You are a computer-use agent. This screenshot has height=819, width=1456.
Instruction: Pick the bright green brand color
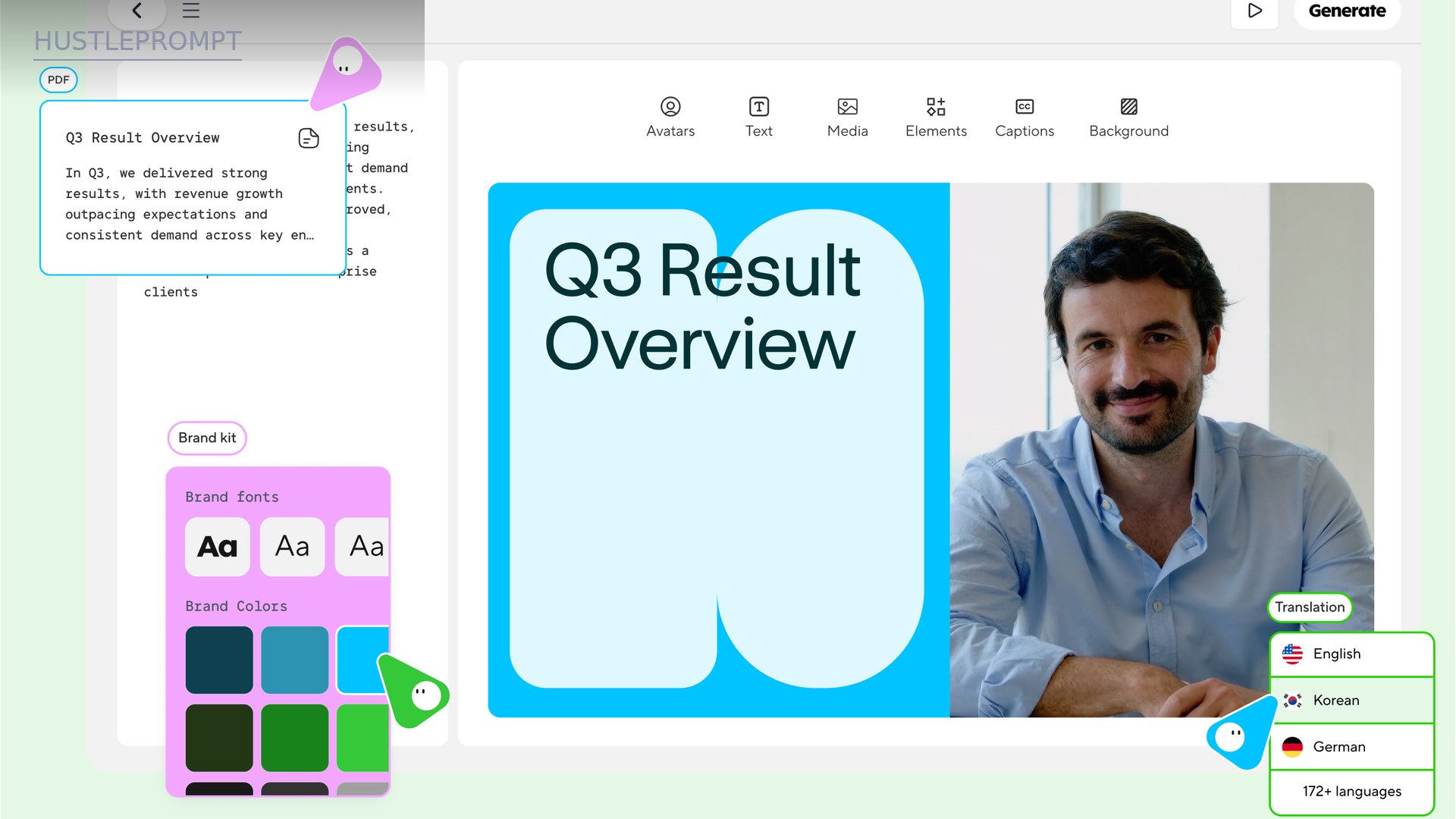[x=362, y=738]
